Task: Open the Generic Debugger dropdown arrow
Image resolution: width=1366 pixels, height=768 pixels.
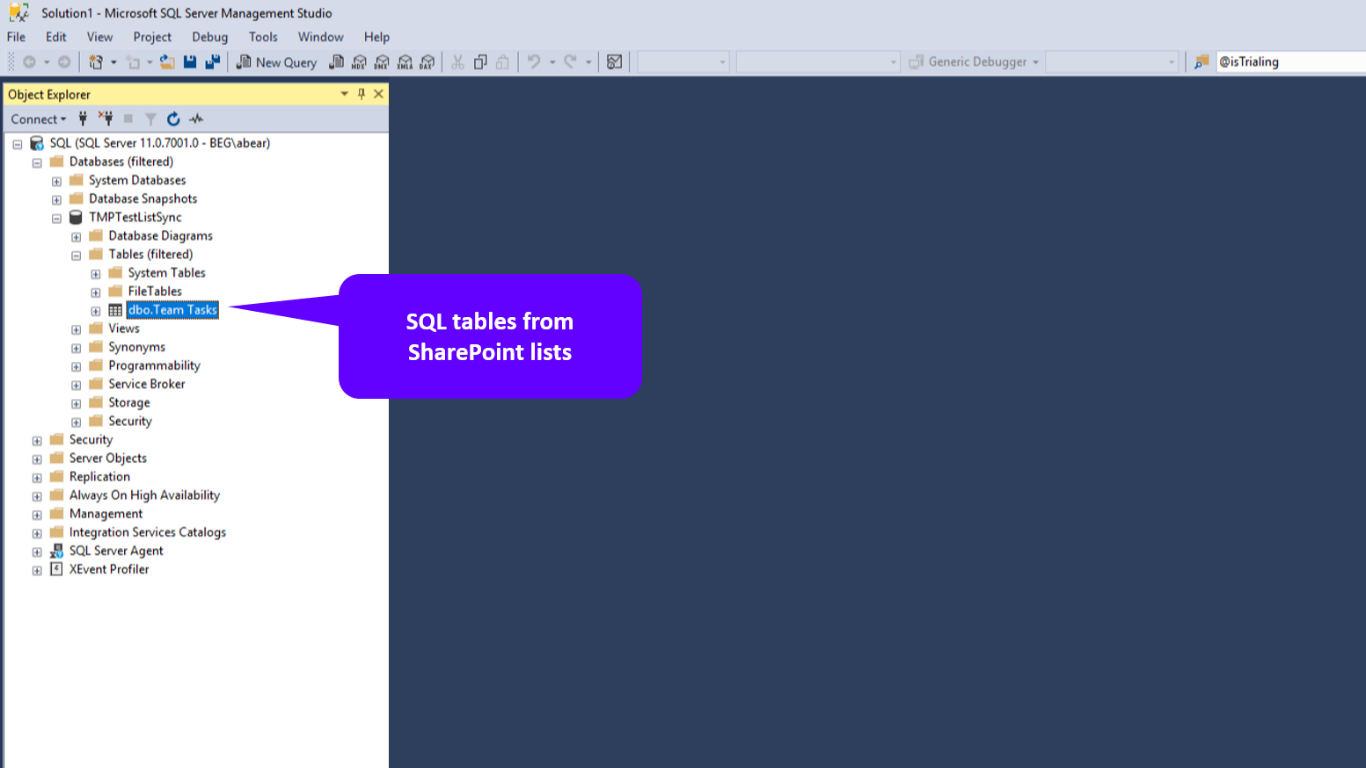Action: click(x=1036, y=62)
